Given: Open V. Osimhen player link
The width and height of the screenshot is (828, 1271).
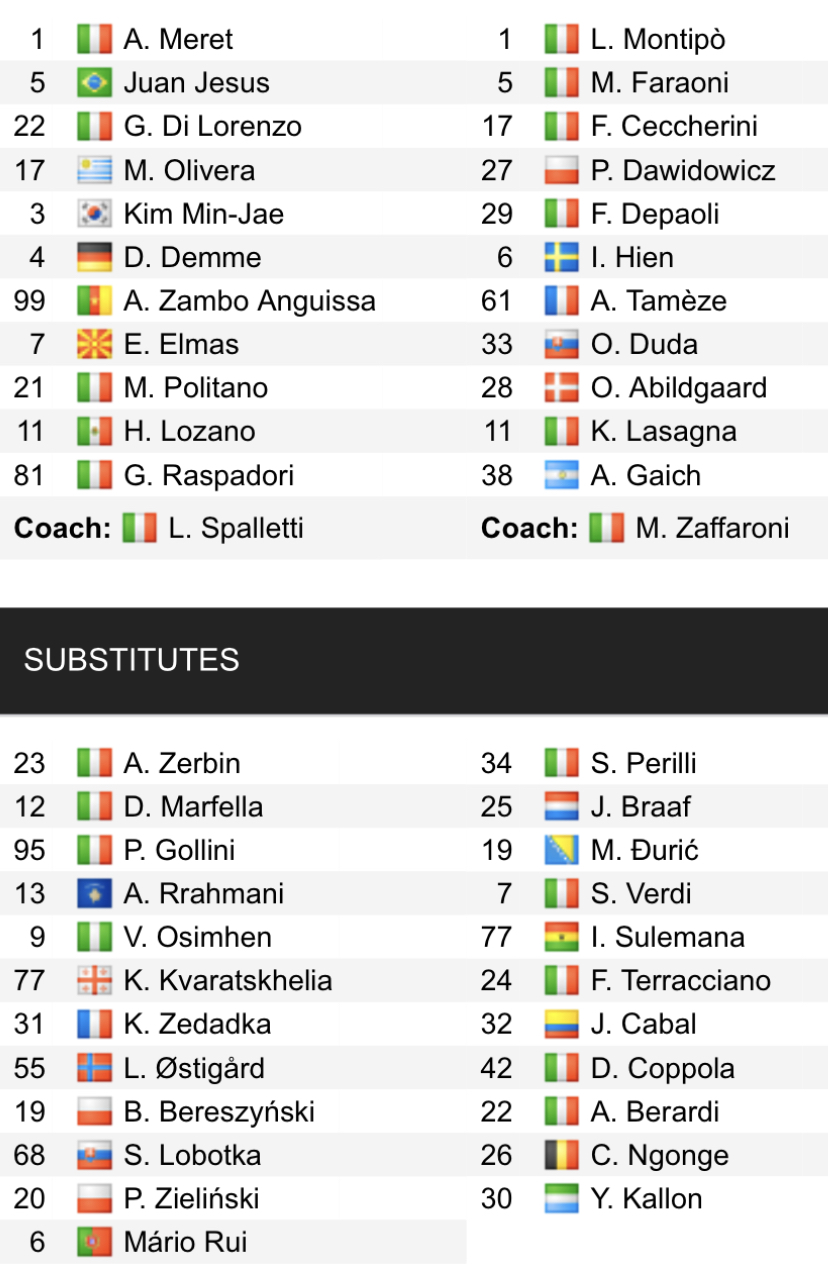Looking at the screenshot, I should 197,938.
